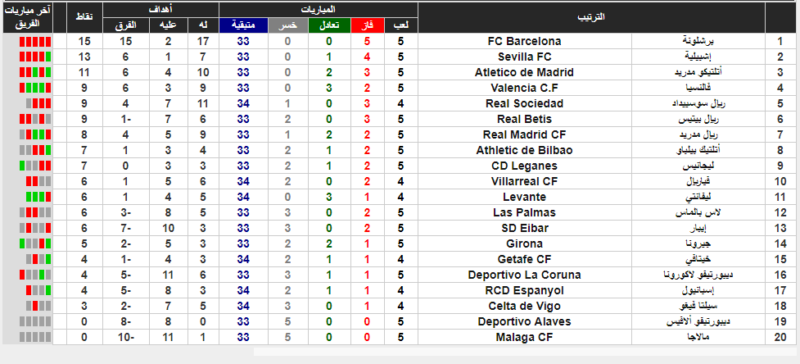Screen dimensions: 800x364
Task: Click the نقاط points column header
Action: click(x=84, y=17)
